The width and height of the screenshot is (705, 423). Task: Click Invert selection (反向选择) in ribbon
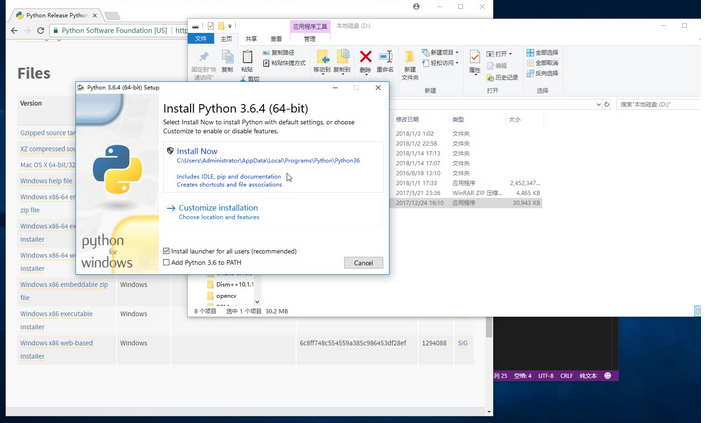click(542, 73)
